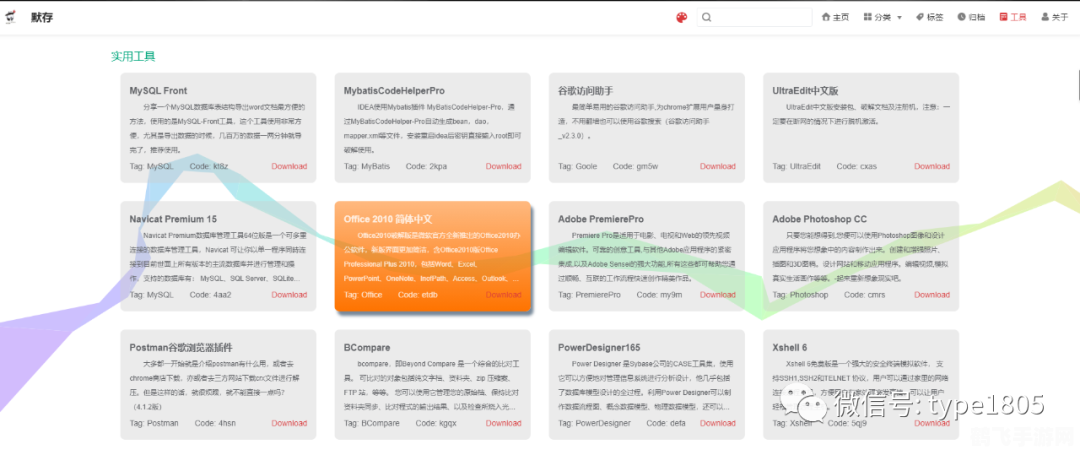Download MySQL Front tool
Screen dimensions: 1080x455
289,166
